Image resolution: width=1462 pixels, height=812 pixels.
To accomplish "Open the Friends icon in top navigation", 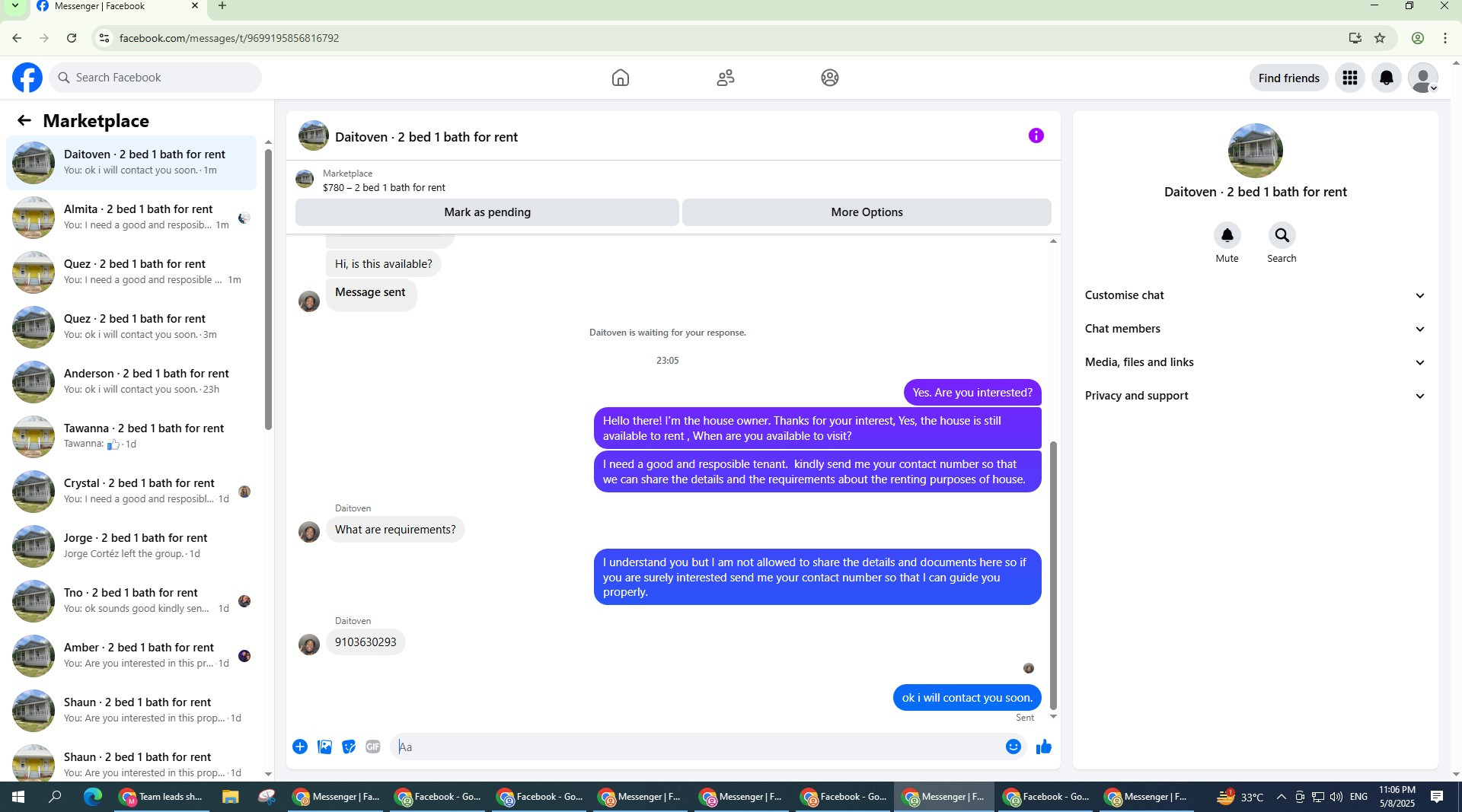I will tap(726, 78).
